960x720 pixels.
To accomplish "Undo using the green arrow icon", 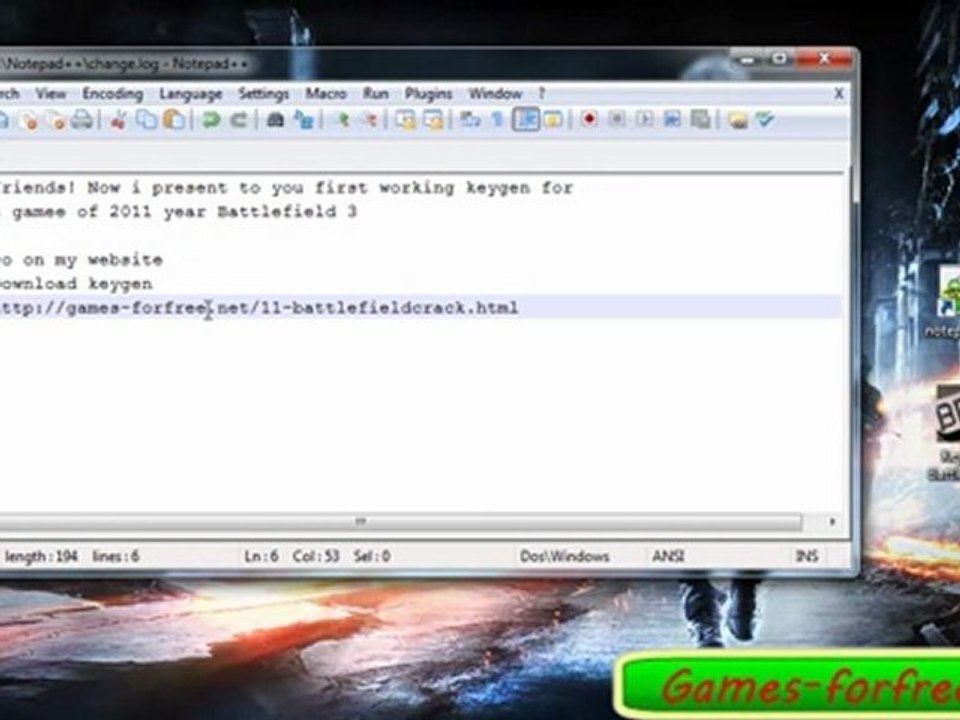I will click(211, 120).
